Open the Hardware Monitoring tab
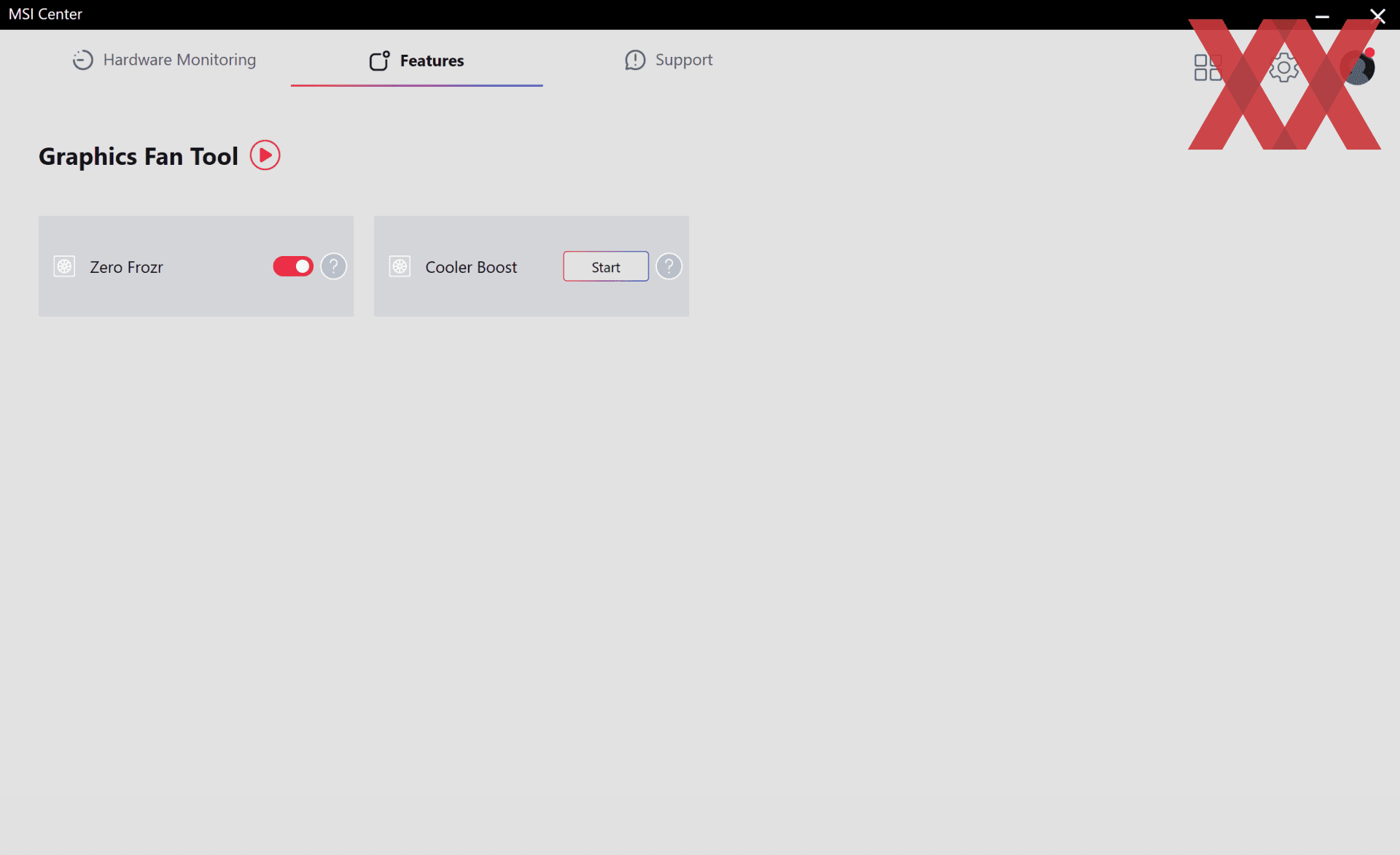1400x855 pixels. point(164,60)
